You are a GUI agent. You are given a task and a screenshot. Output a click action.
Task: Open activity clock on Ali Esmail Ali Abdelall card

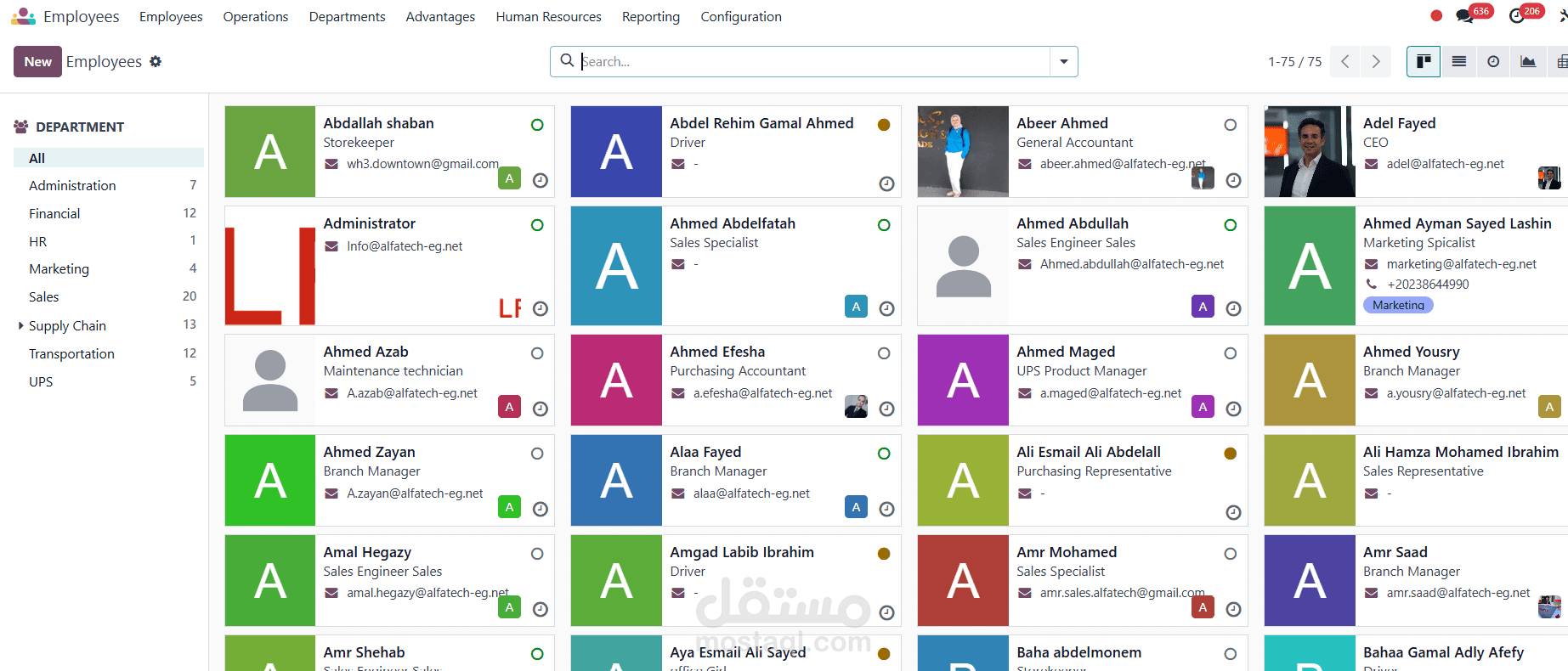(1234, 512)
